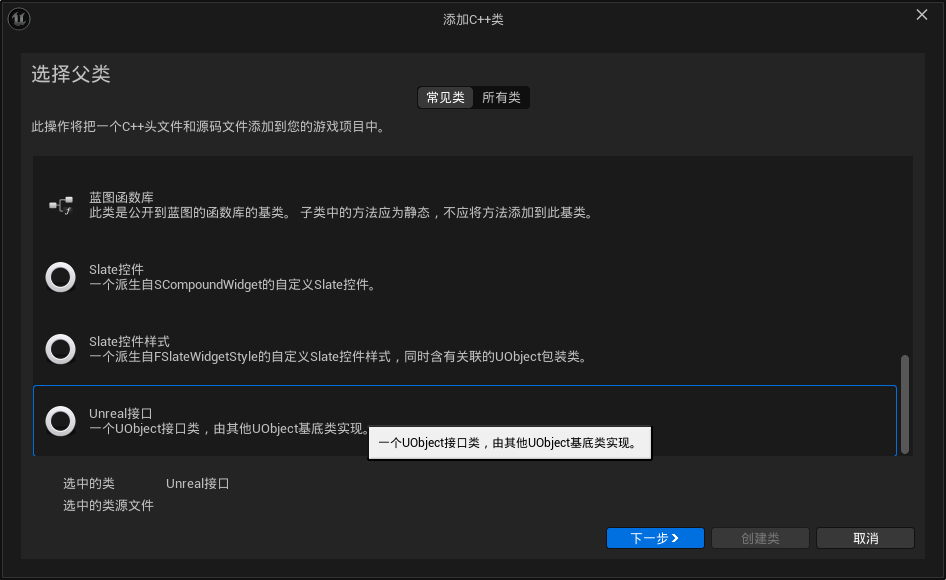The width and height of the screenshot is (946, 580).
Task: Click the Unreal Engine logo icon
Action: 19,19
